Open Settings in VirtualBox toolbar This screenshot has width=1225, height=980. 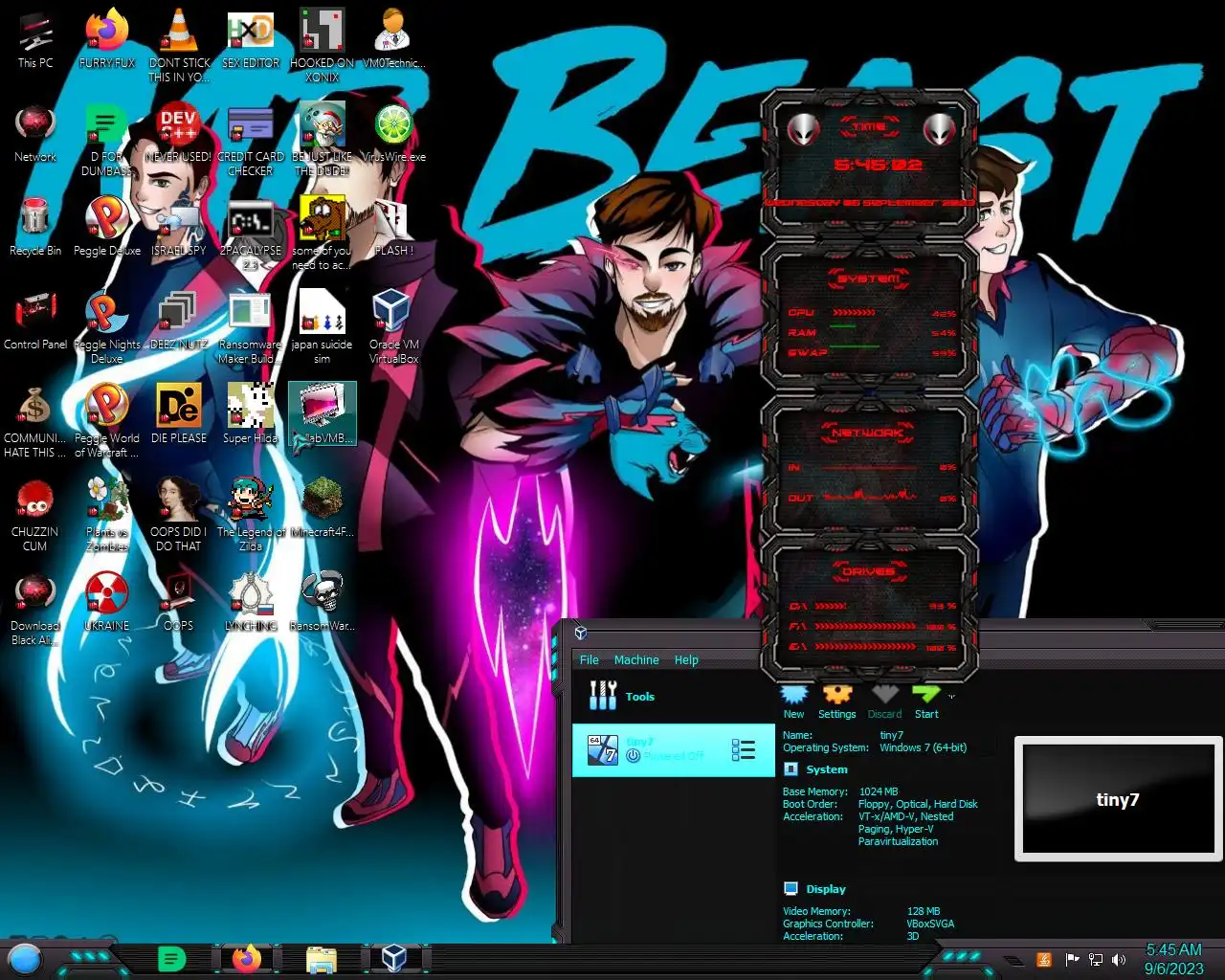[x=836, y=702]
